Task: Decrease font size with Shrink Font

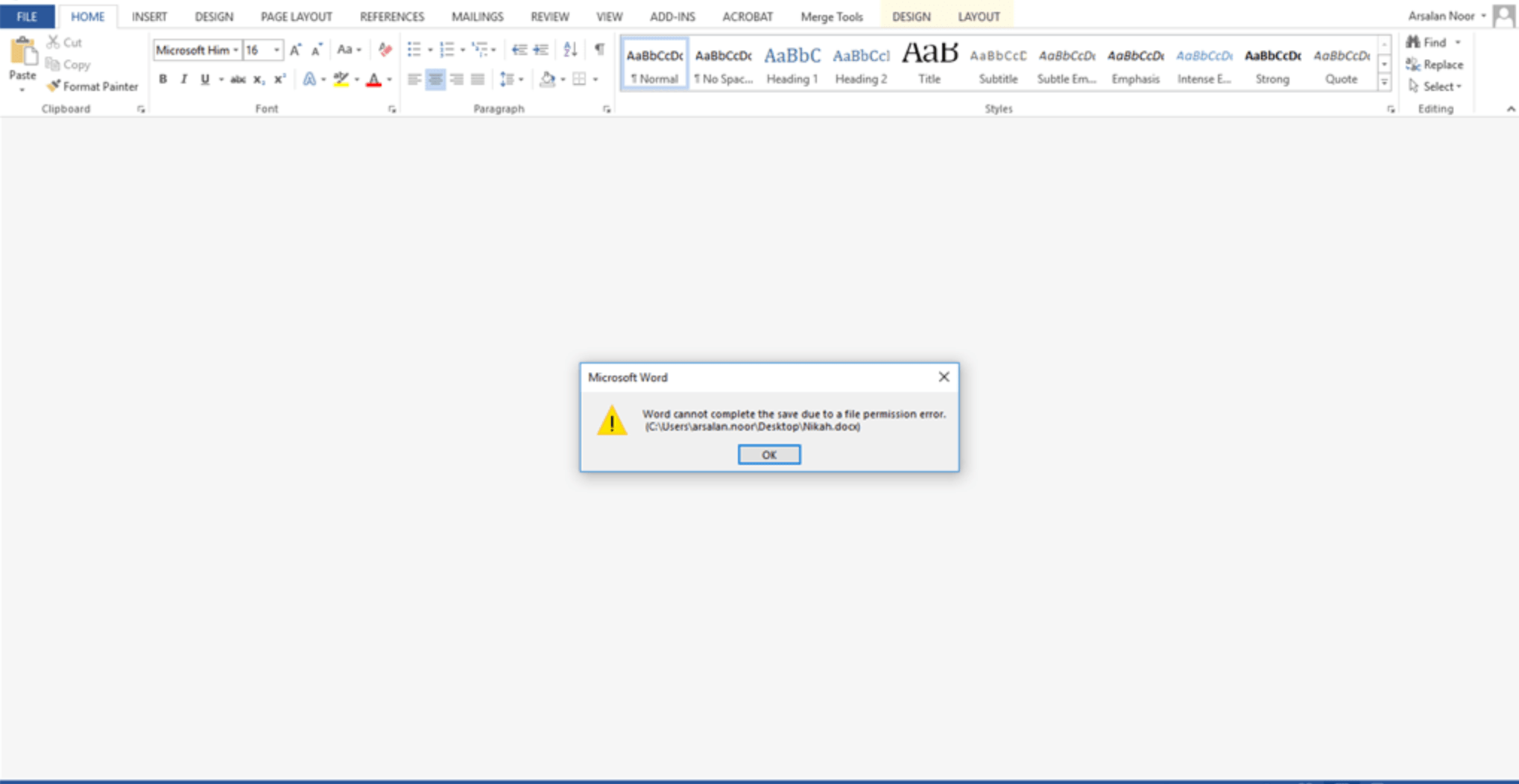Action: [x=317, y=50]
